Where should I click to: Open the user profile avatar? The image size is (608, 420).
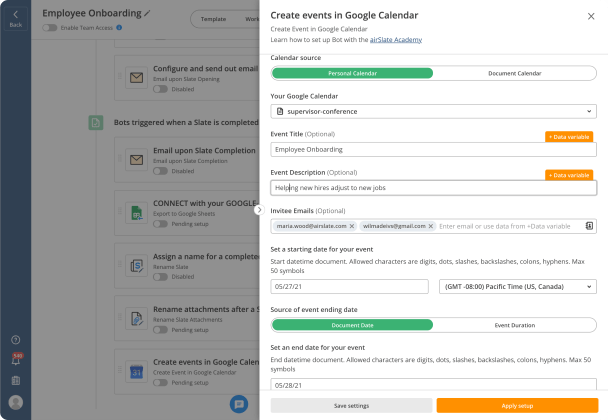coord(16,402)
